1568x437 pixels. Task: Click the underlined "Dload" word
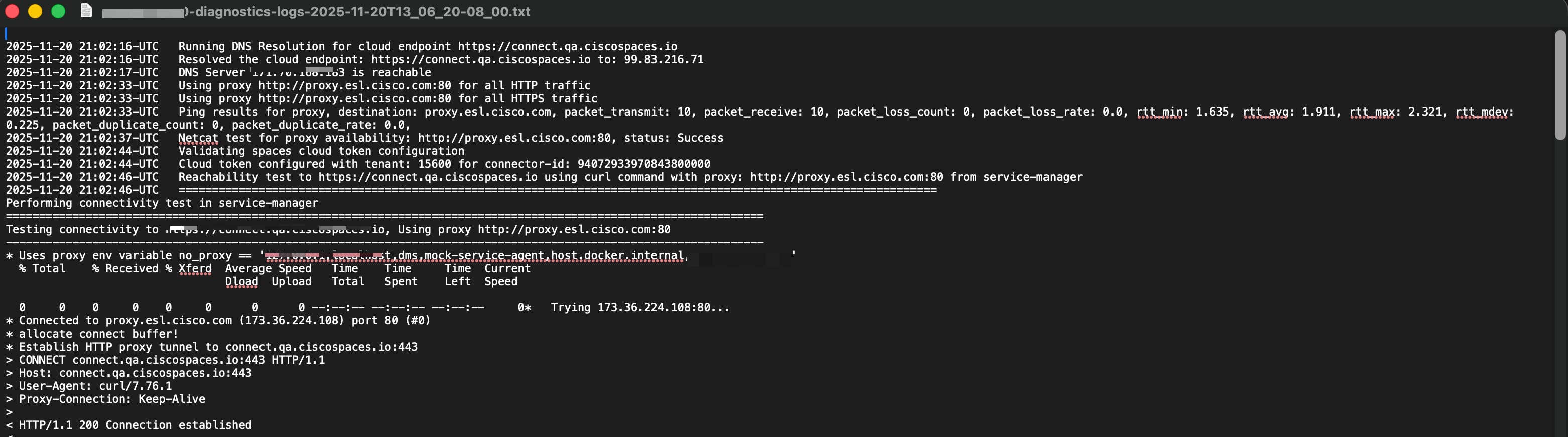click(241, 282)
